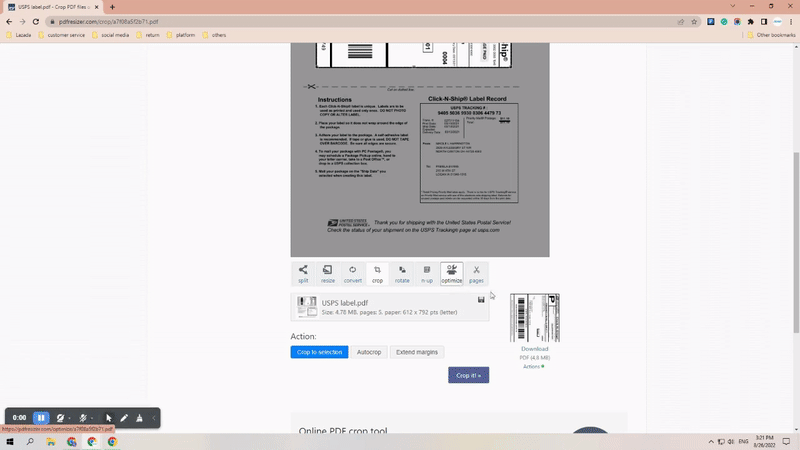Open the social media bookmark folder

(x=111, y=35)
